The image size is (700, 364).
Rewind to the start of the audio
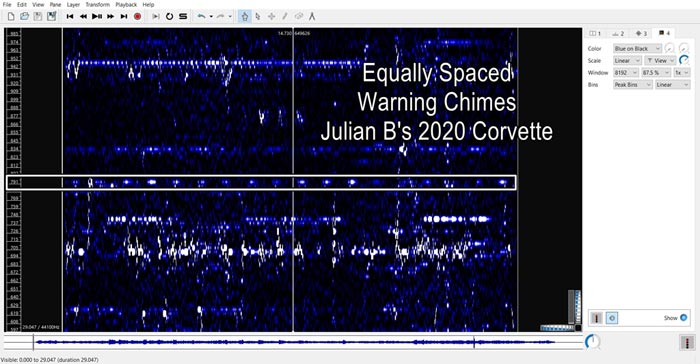[70, 17]
